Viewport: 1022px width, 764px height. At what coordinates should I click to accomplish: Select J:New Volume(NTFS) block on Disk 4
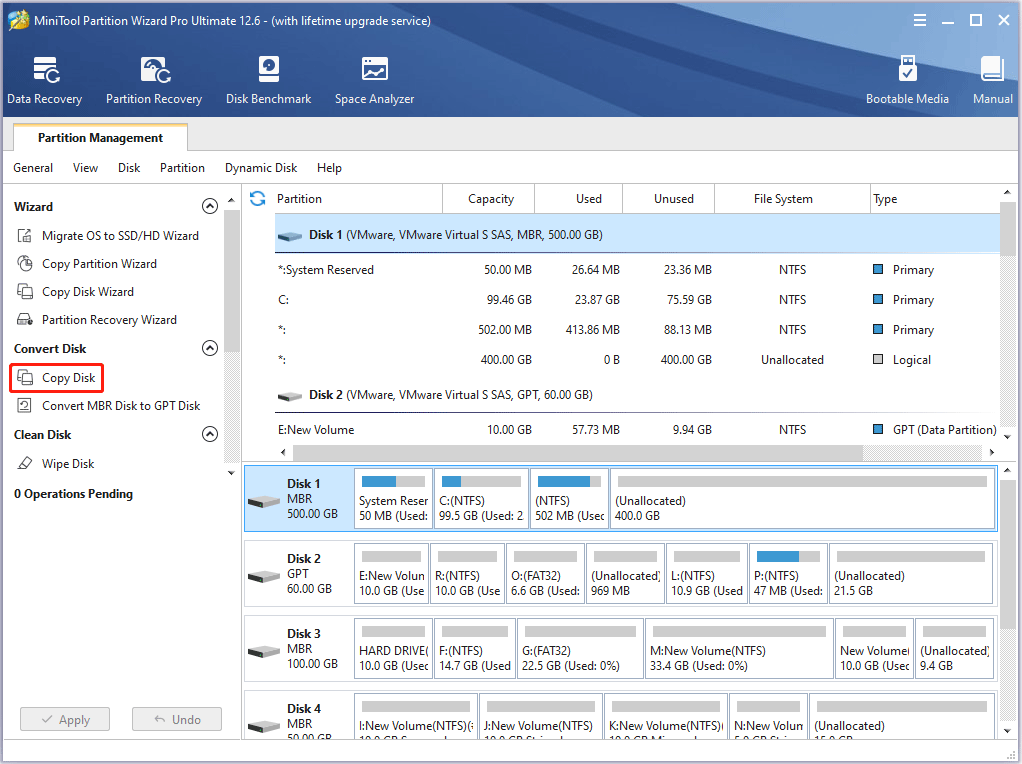(x=541, y=716)
